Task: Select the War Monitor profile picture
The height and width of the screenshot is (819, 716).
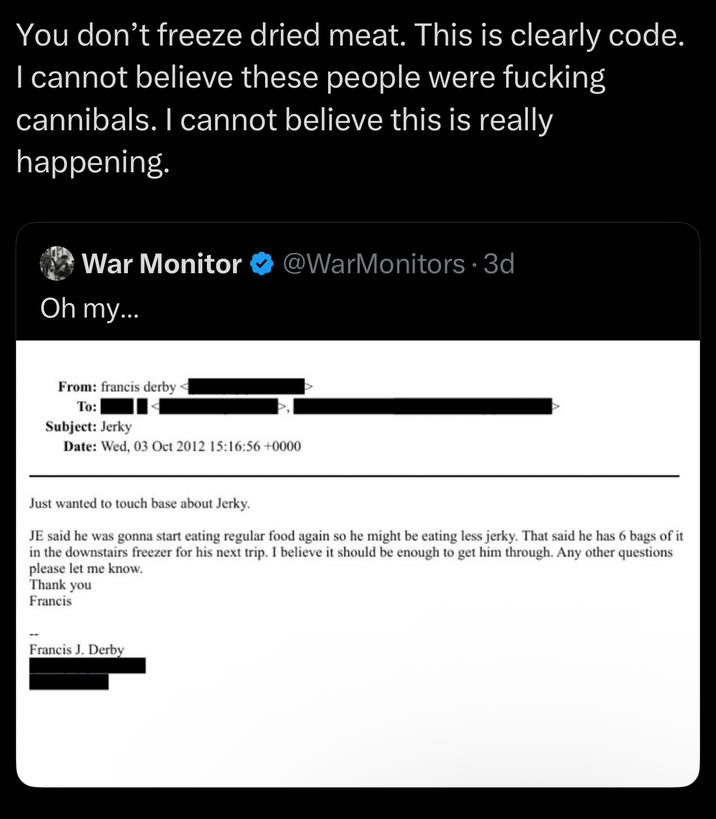Action: coord(57,262)
